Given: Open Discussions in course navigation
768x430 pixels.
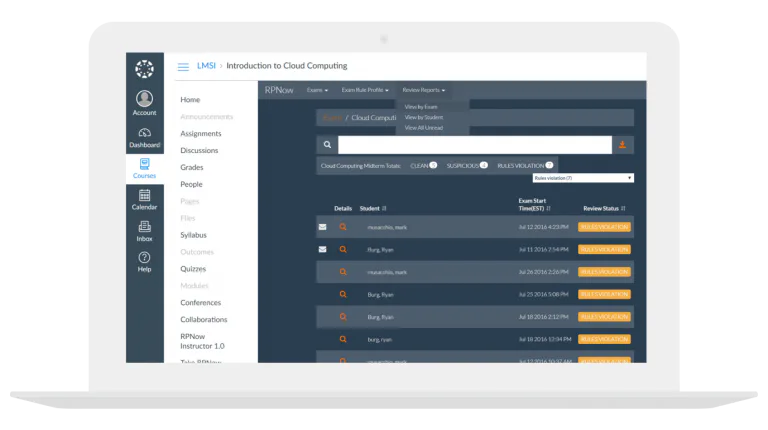Looking at the screenshot, I should coord(199,150).
